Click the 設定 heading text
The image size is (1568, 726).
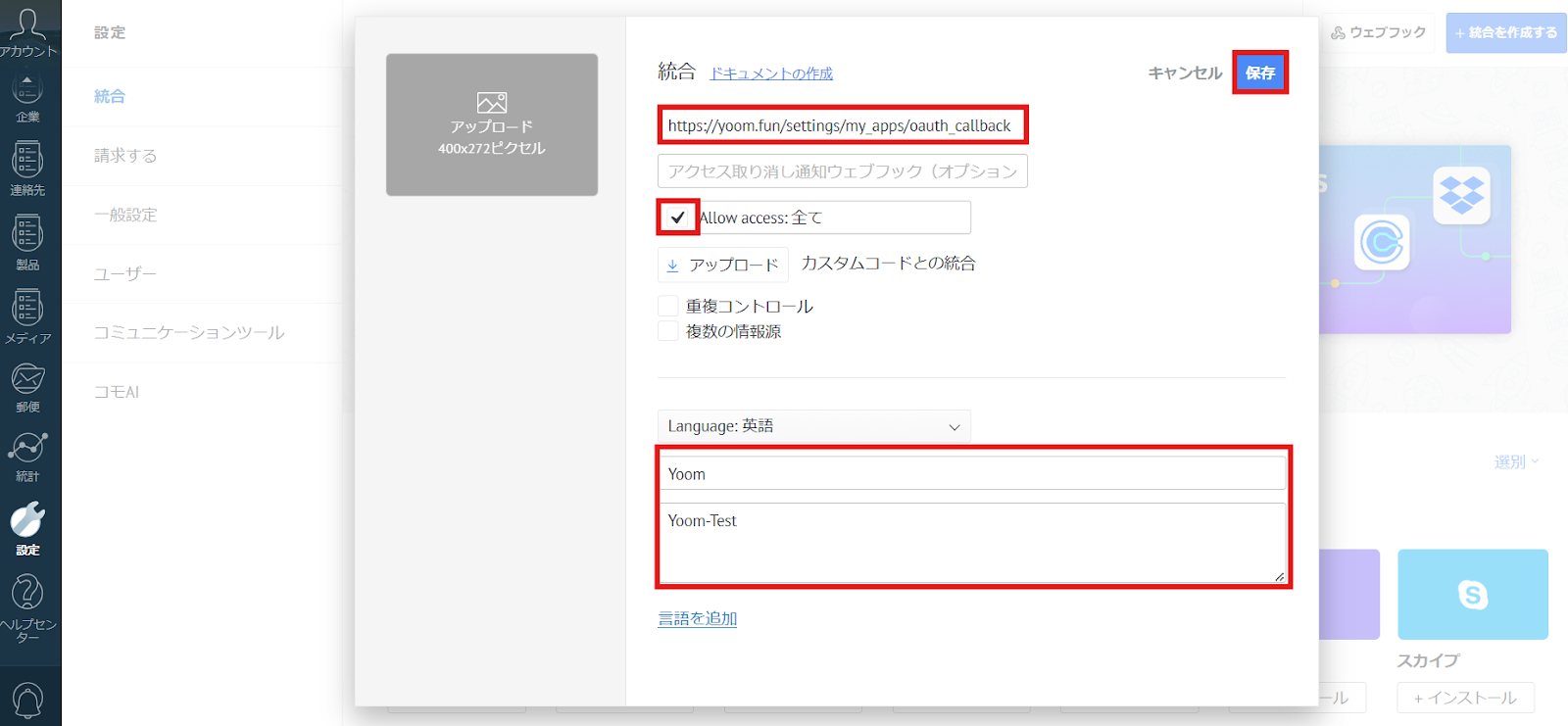tap(110, 32)
